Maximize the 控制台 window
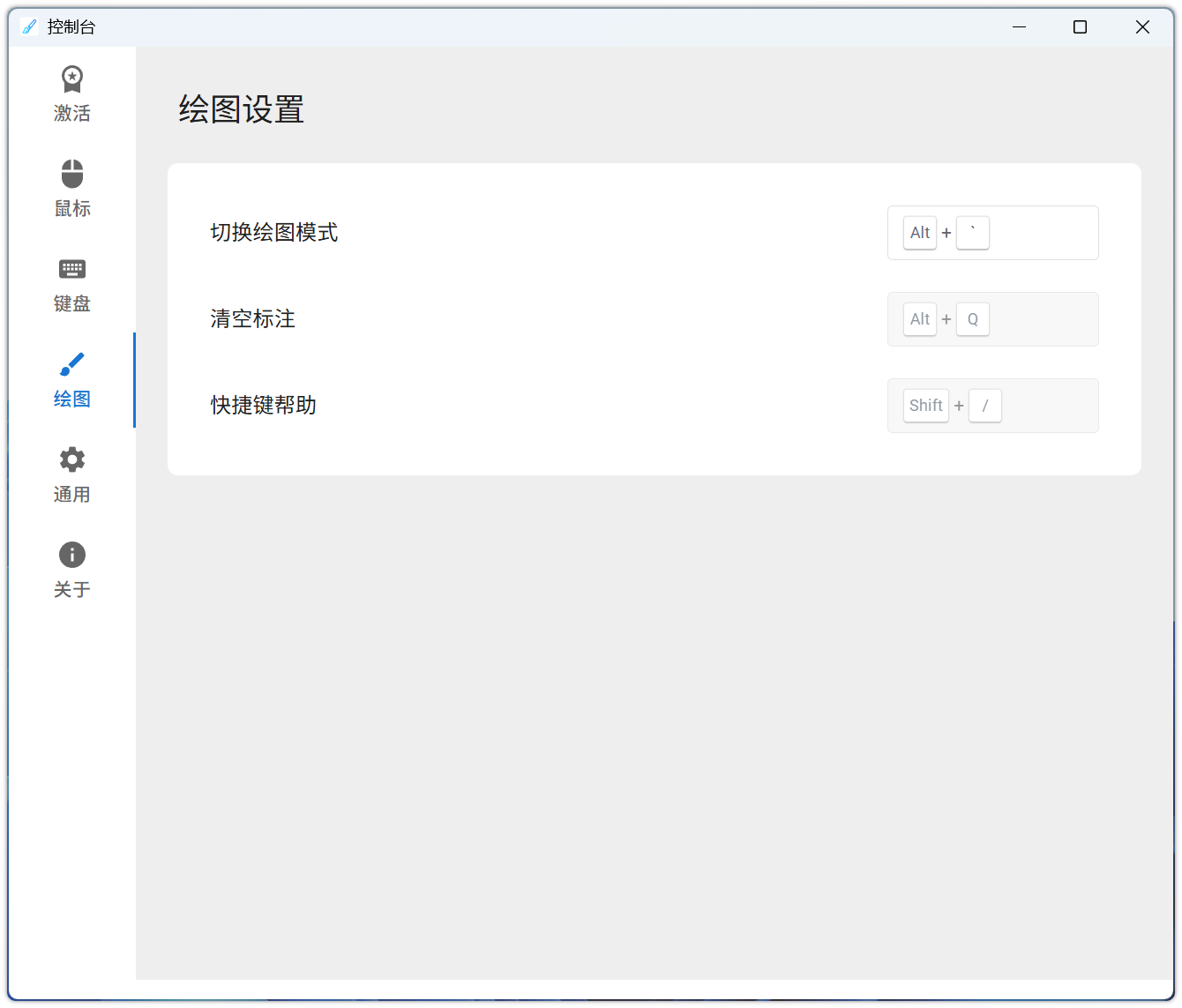The width and height of the screenshot is (1182, 1008). [x=1080, y=27]
